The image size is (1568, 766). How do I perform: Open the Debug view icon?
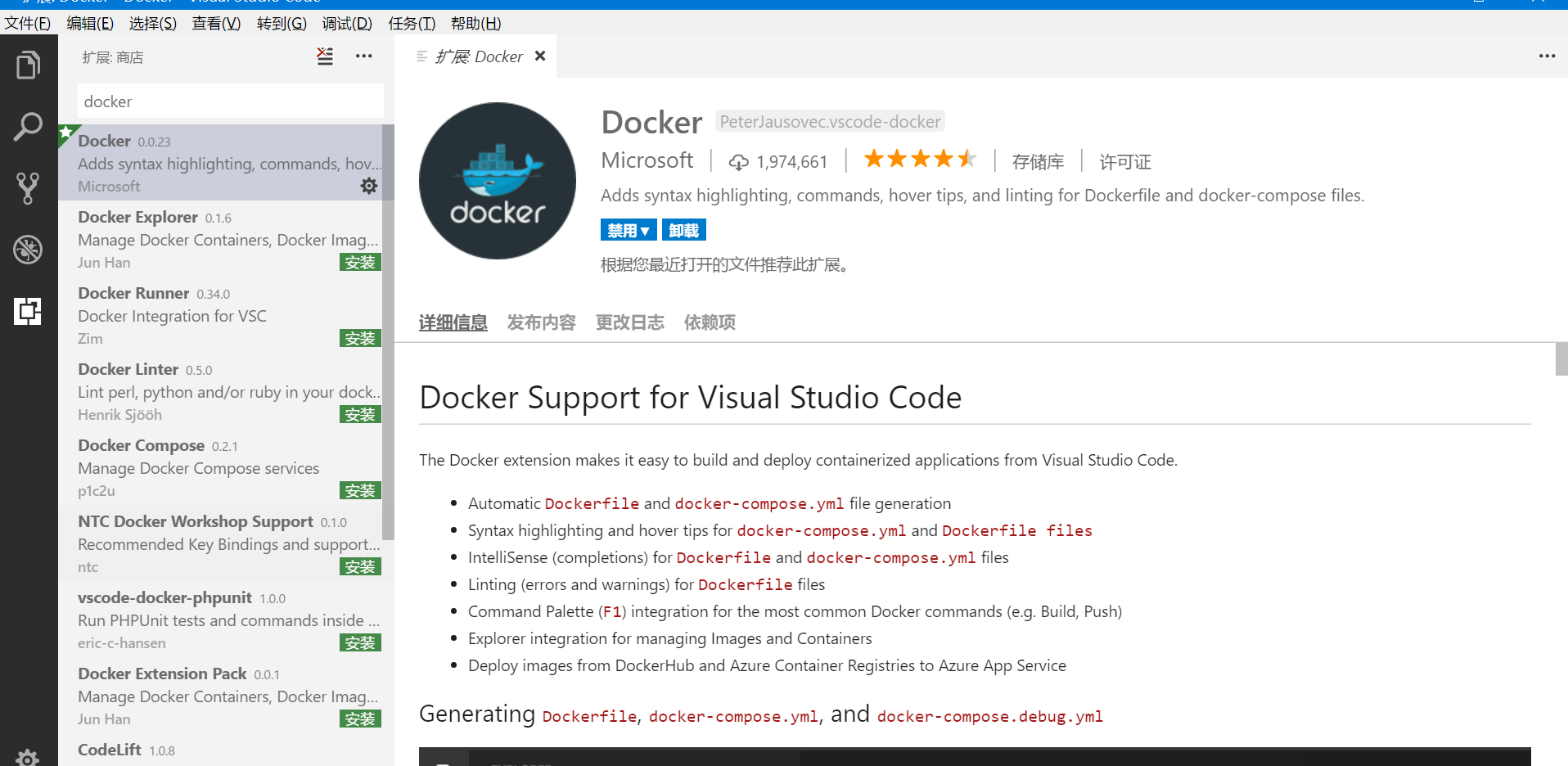tap(29, 250)
